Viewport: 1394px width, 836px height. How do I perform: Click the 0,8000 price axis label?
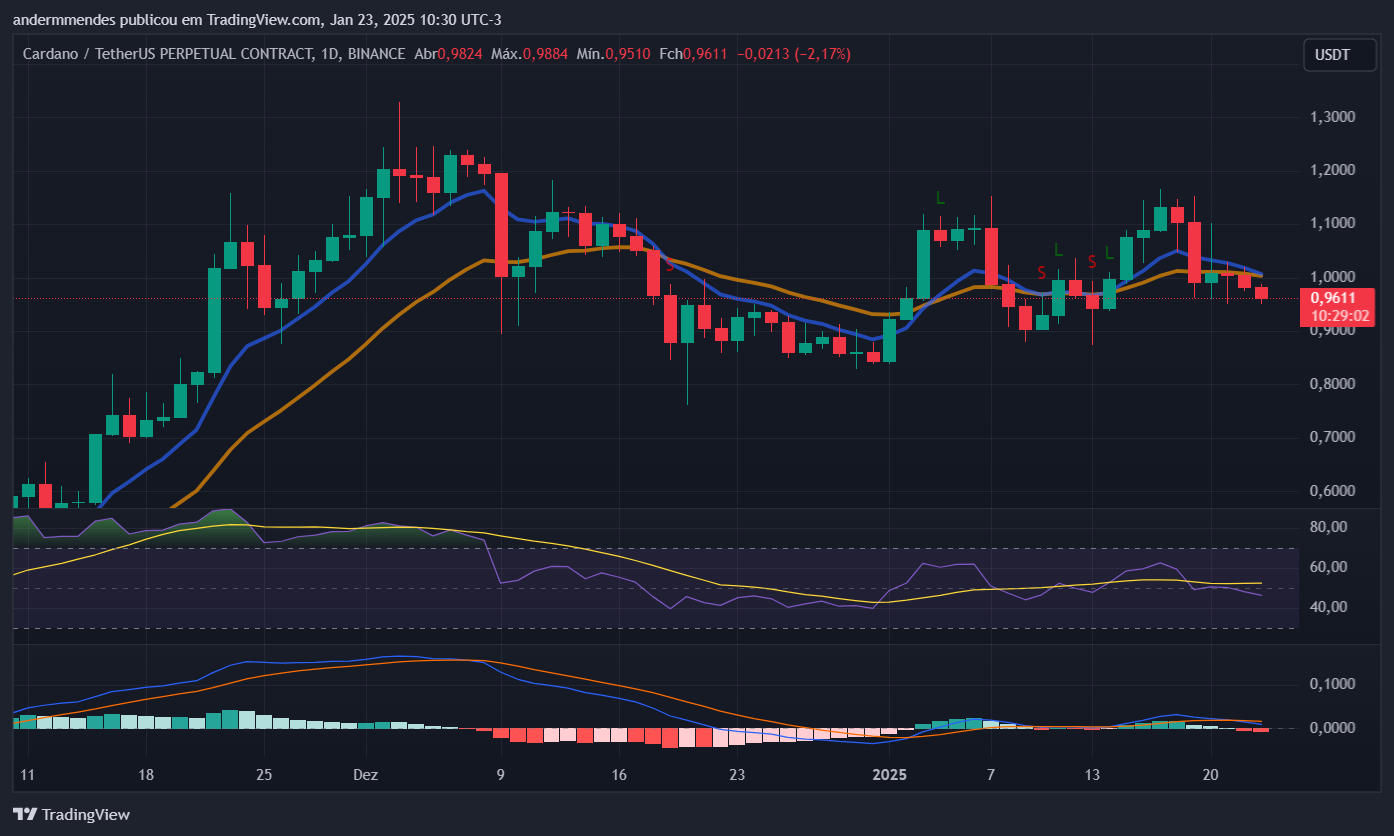[1332, 384]
